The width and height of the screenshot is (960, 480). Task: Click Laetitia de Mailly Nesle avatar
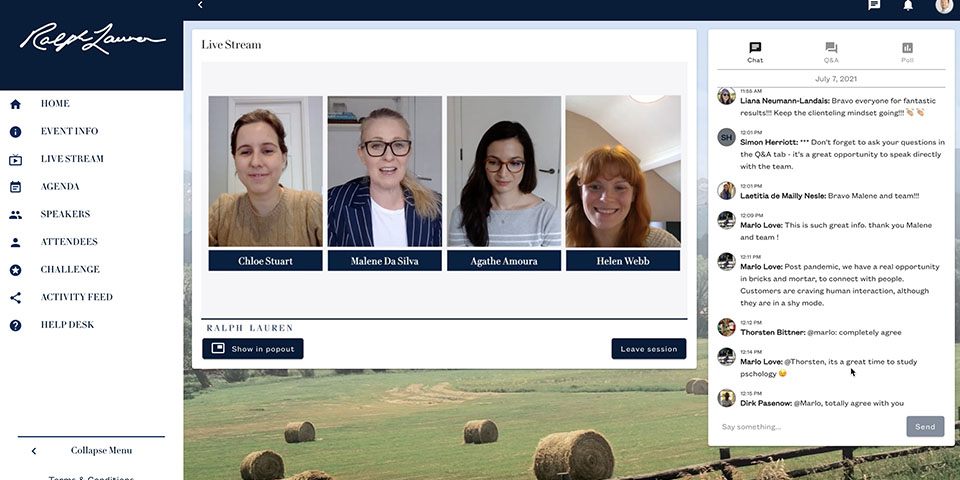coord(726,190)
